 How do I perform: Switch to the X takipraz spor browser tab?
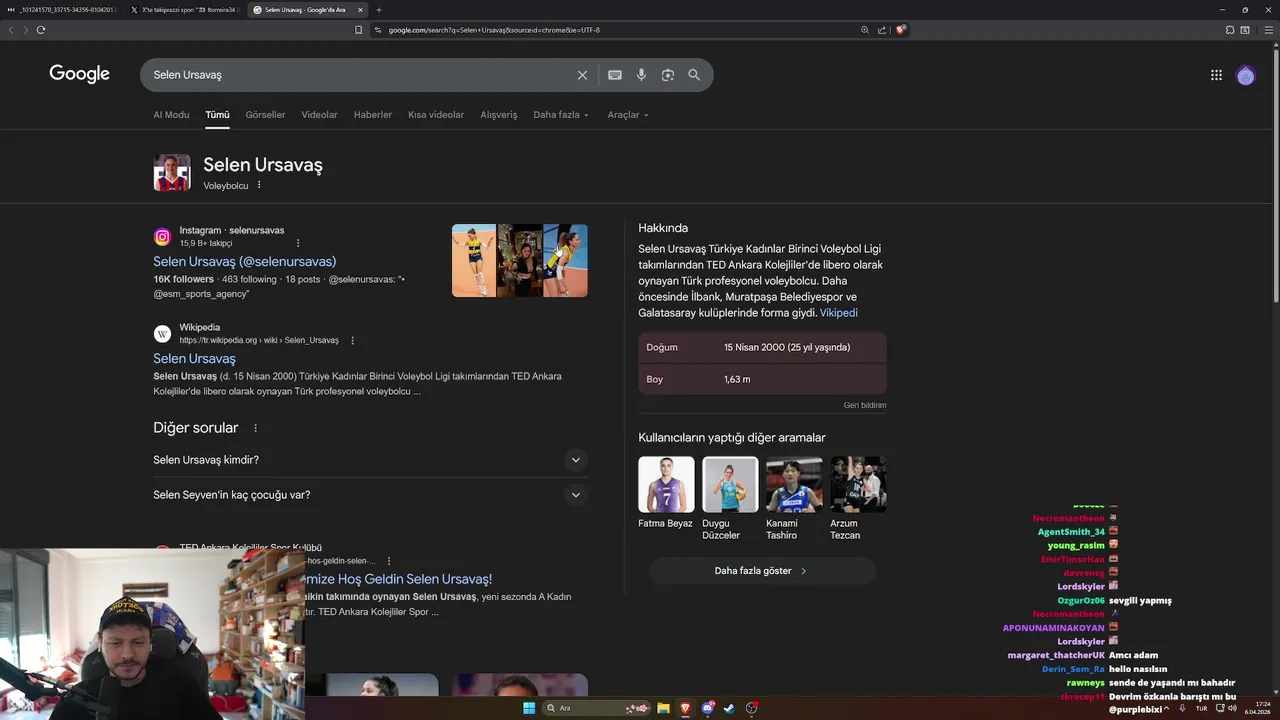coord(185,10)
